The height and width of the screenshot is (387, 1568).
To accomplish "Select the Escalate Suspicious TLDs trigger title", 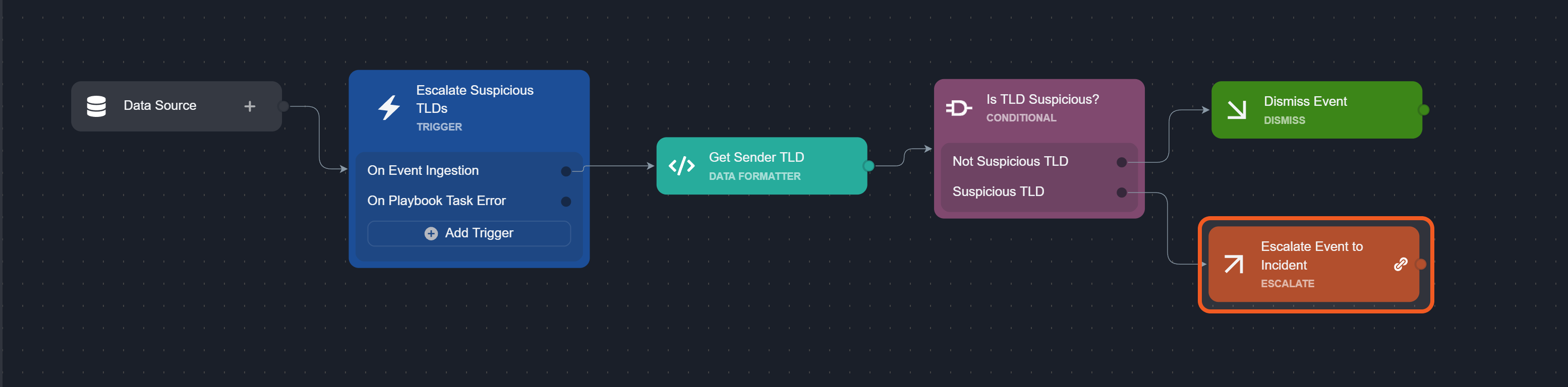I will coord(474,99).
